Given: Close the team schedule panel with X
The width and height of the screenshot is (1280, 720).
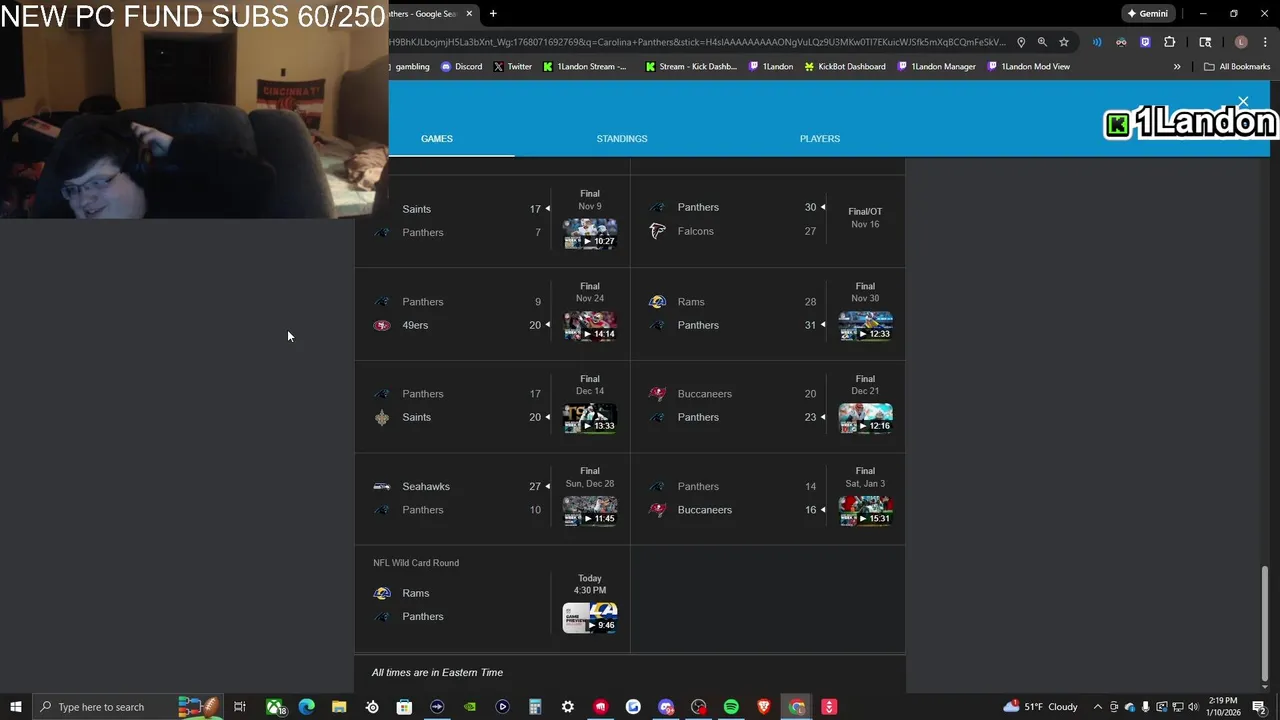Looking at the screenshot, I should click(1243, 102).
